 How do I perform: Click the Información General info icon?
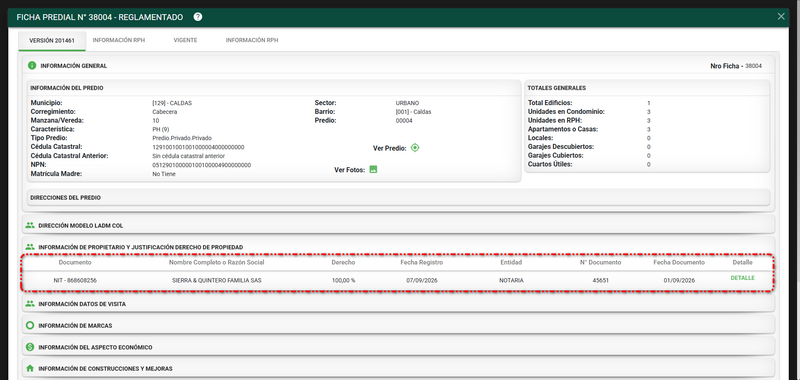32,66
